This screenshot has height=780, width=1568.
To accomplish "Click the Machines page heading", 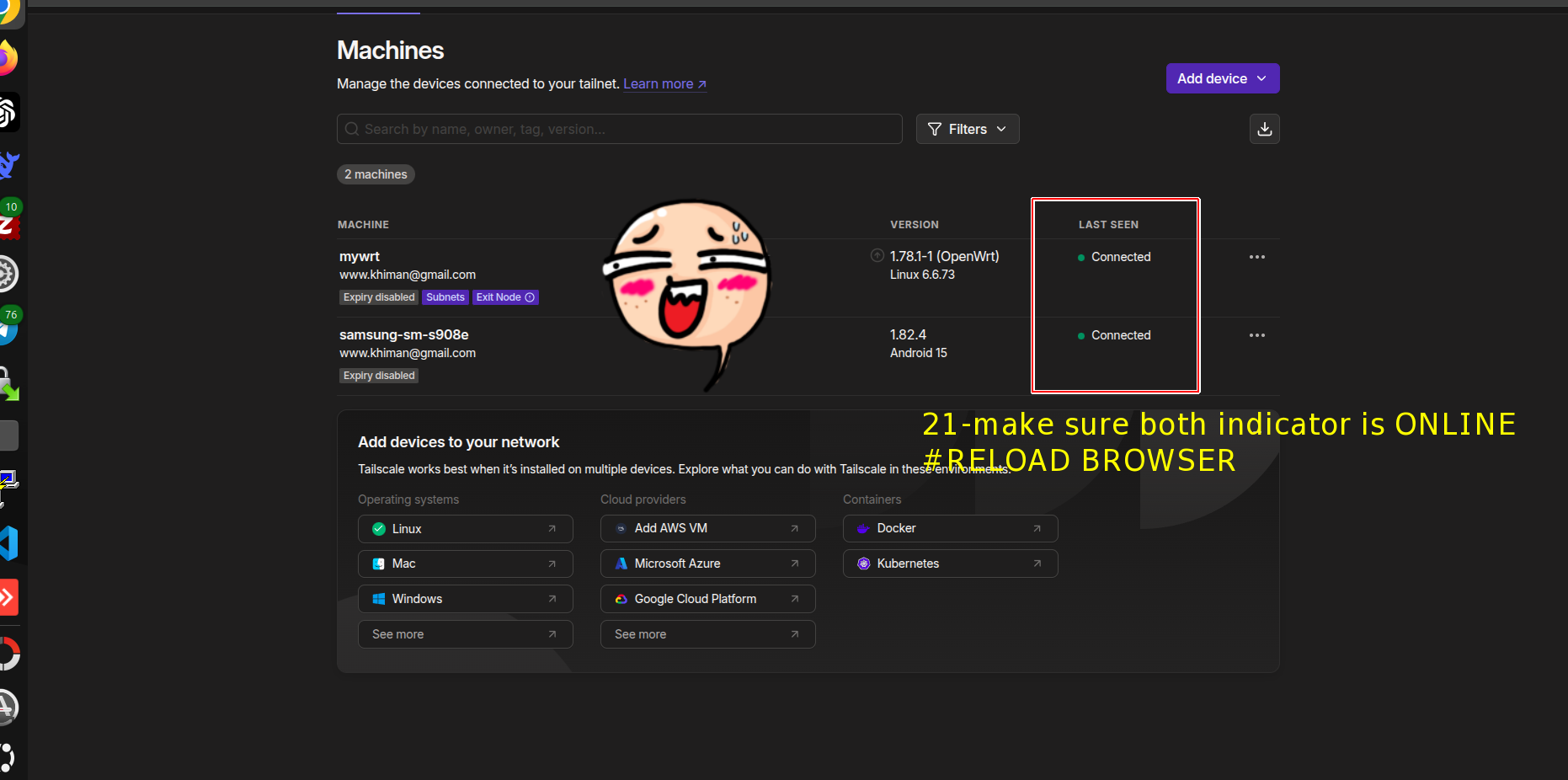I will click(390, 51).
